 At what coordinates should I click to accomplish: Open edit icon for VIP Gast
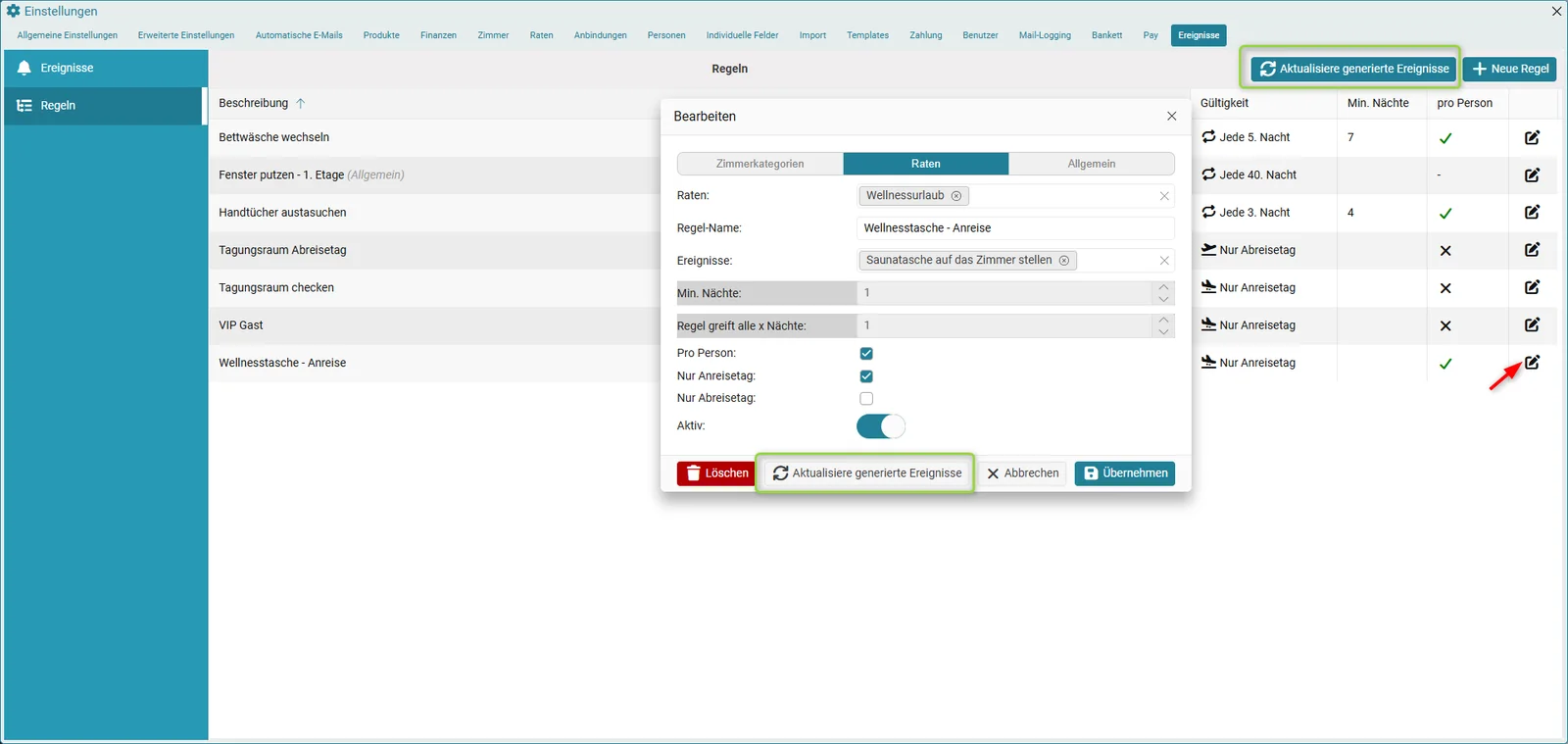[1532, 324]
